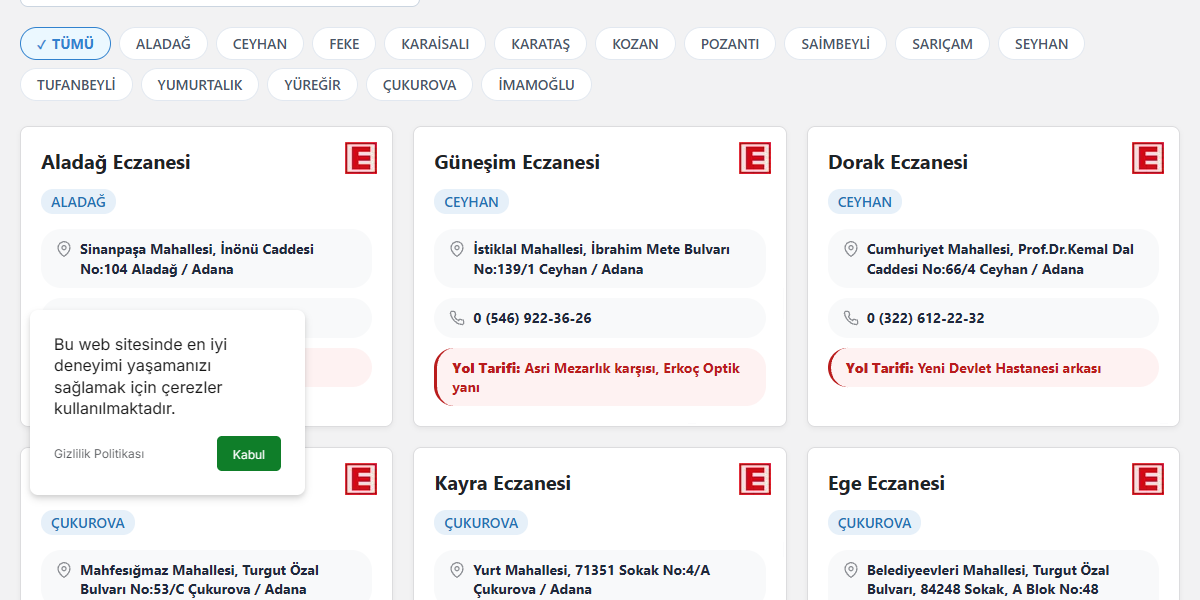The height and width of the screenshot is (600, 1200).
Task: Choose the KARATAŞ district filter
Action: 540,44
